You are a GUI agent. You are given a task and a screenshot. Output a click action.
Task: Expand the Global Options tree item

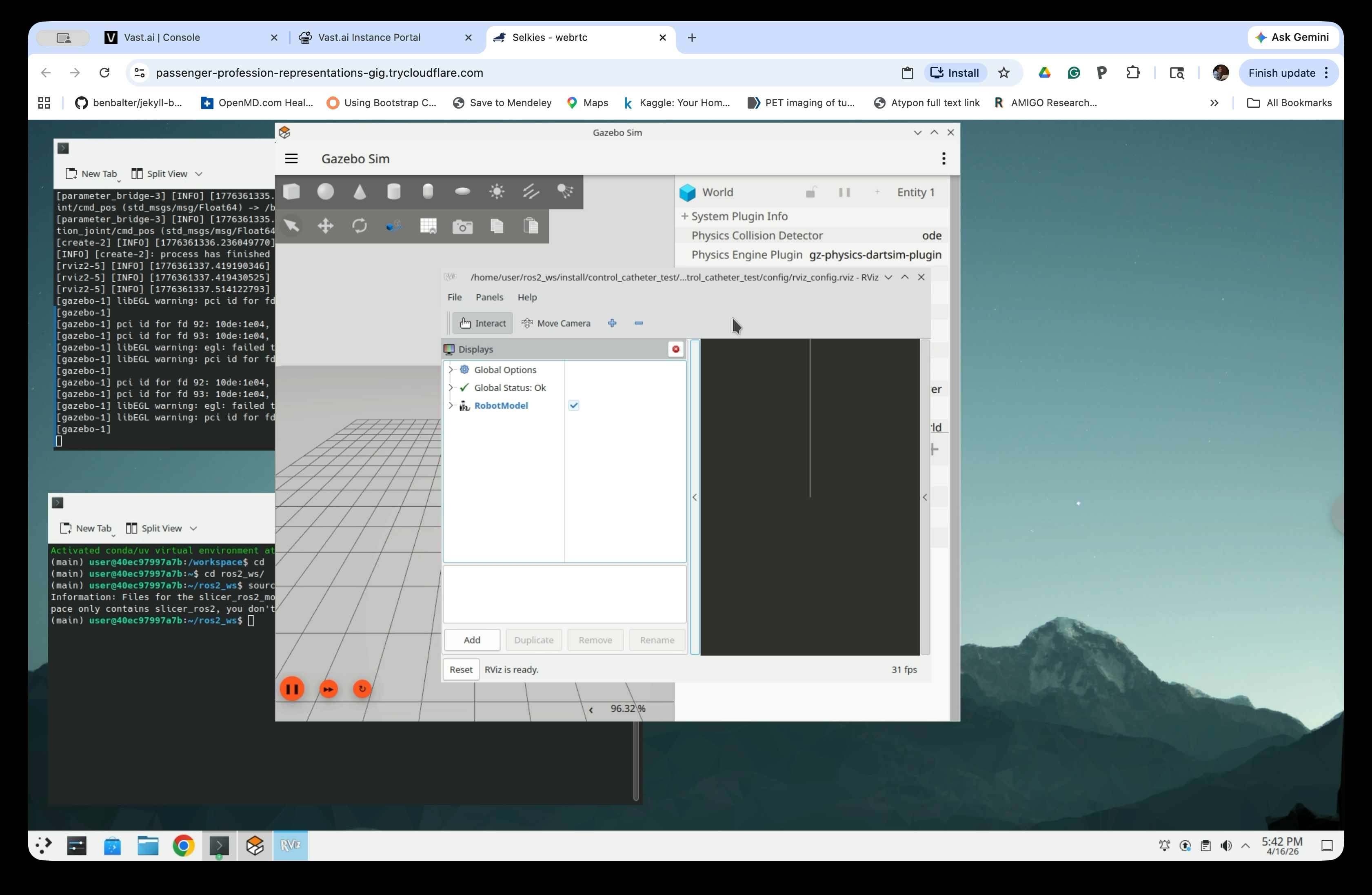coord(451,370)
